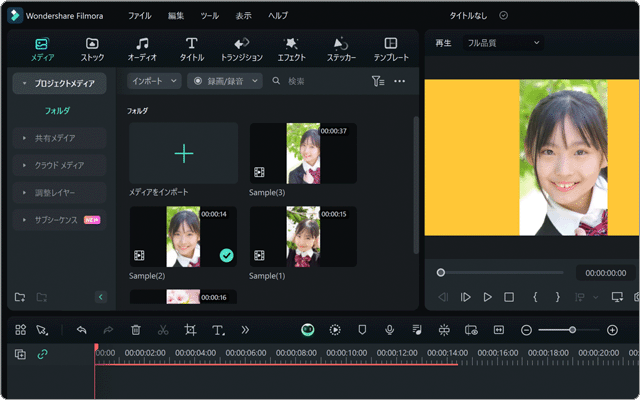Play the preview video
640x400 pixels.
[487, 297]
